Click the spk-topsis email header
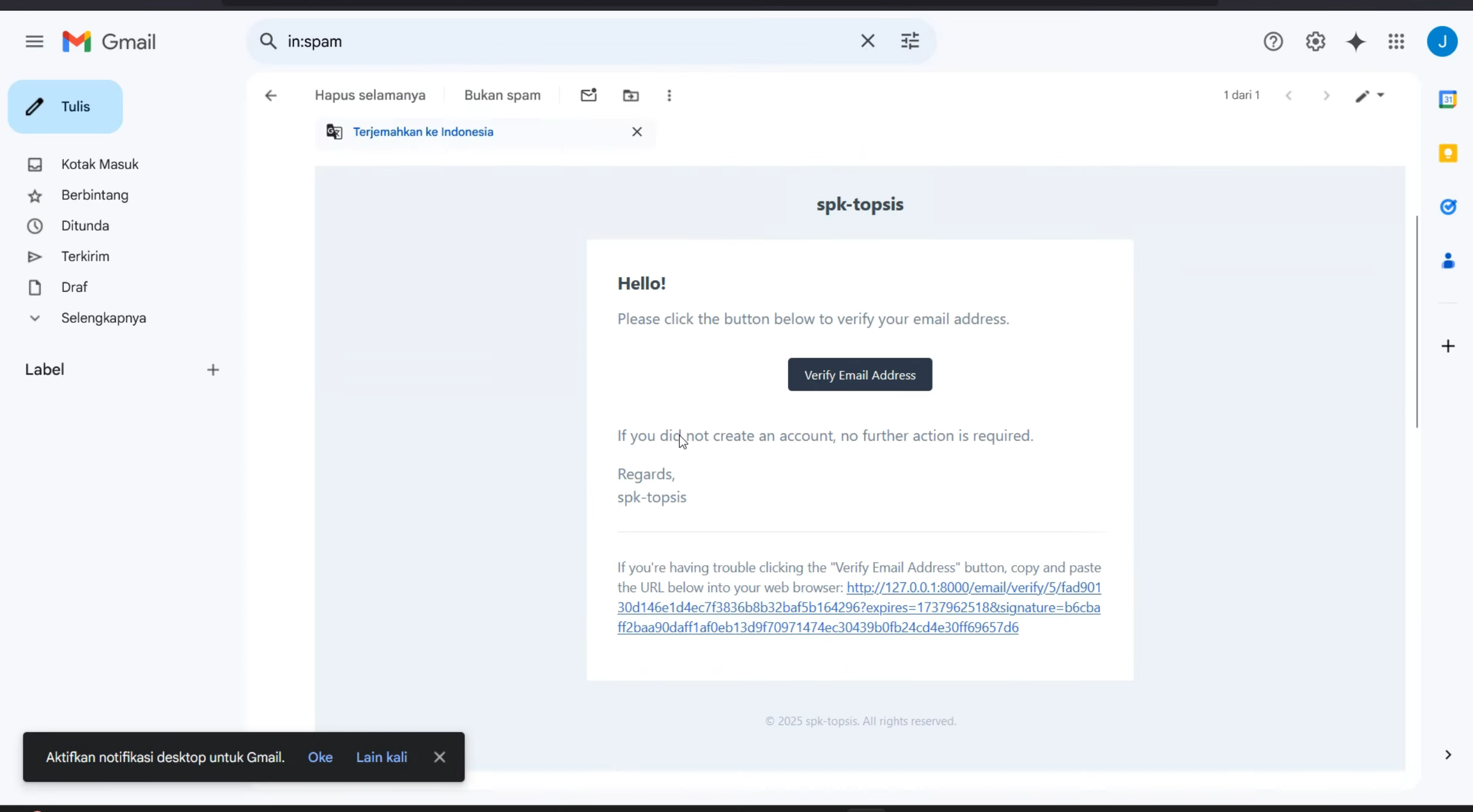This screenshot has width=1473, height=812. click(x=859, y=204)
